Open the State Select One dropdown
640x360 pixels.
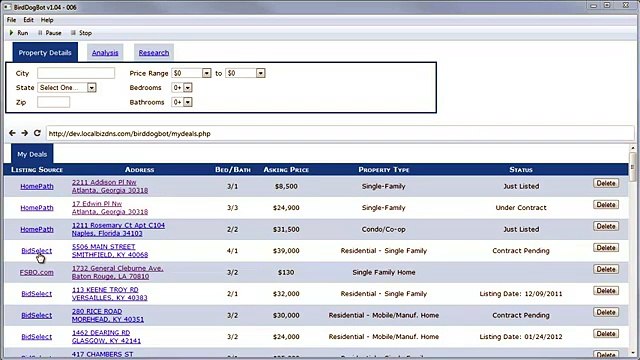click(x=67, y=87)
